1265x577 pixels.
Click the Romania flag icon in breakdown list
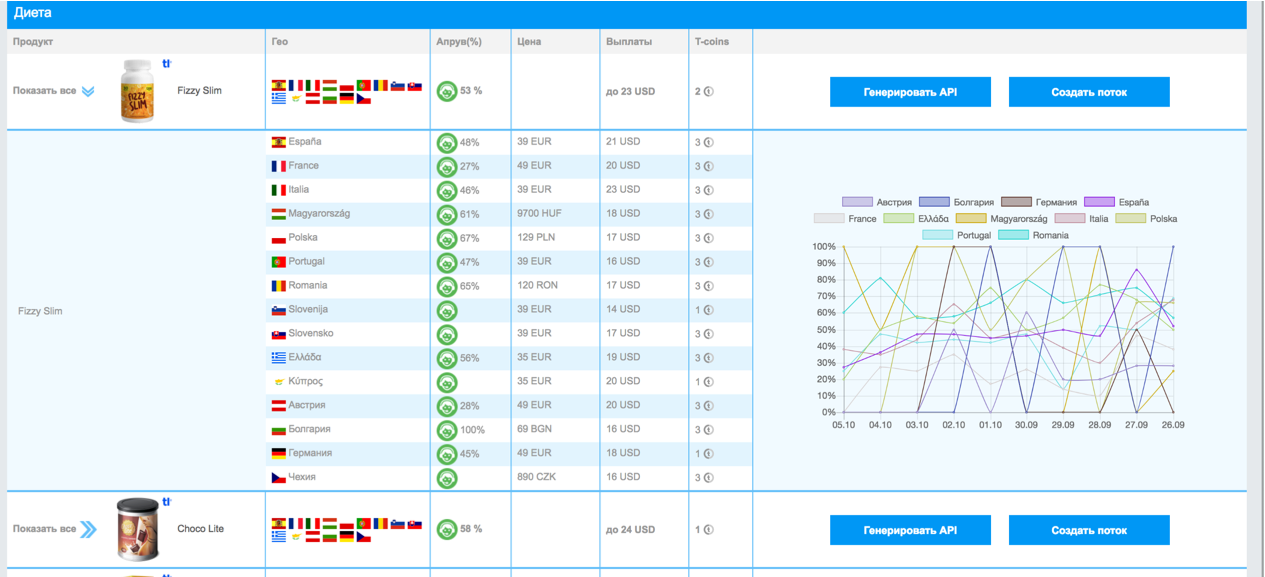pos(279,286)
